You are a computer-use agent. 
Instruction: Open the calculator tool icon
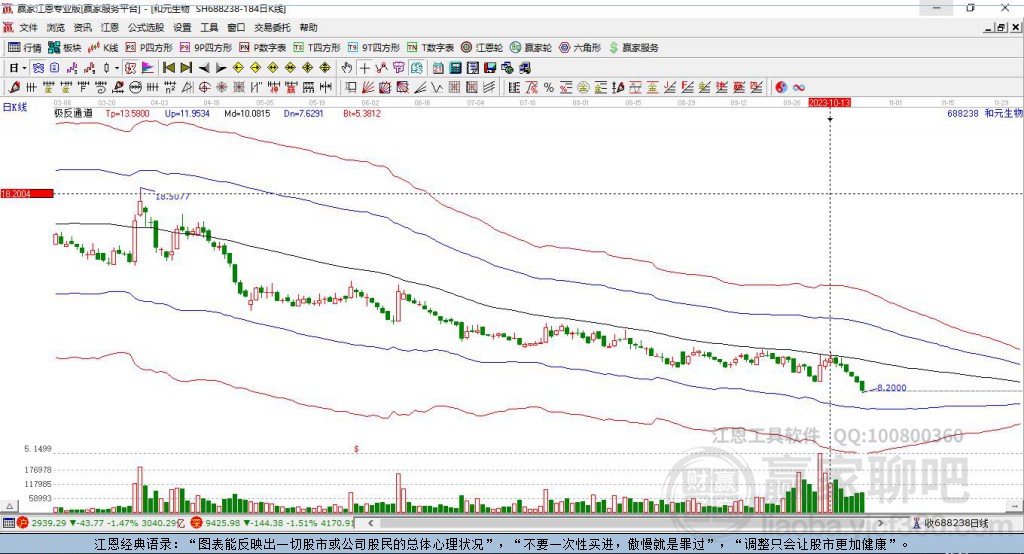pyautogui.click(x=455, y=68)
